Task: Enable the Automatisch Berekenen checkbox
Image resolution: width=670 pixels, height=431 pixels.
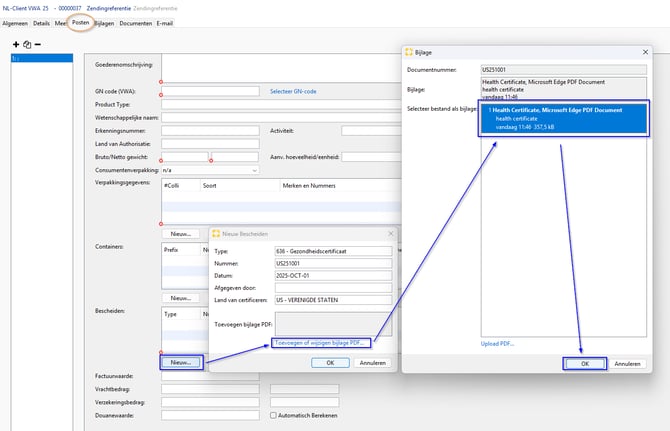Action: [274, 414]
